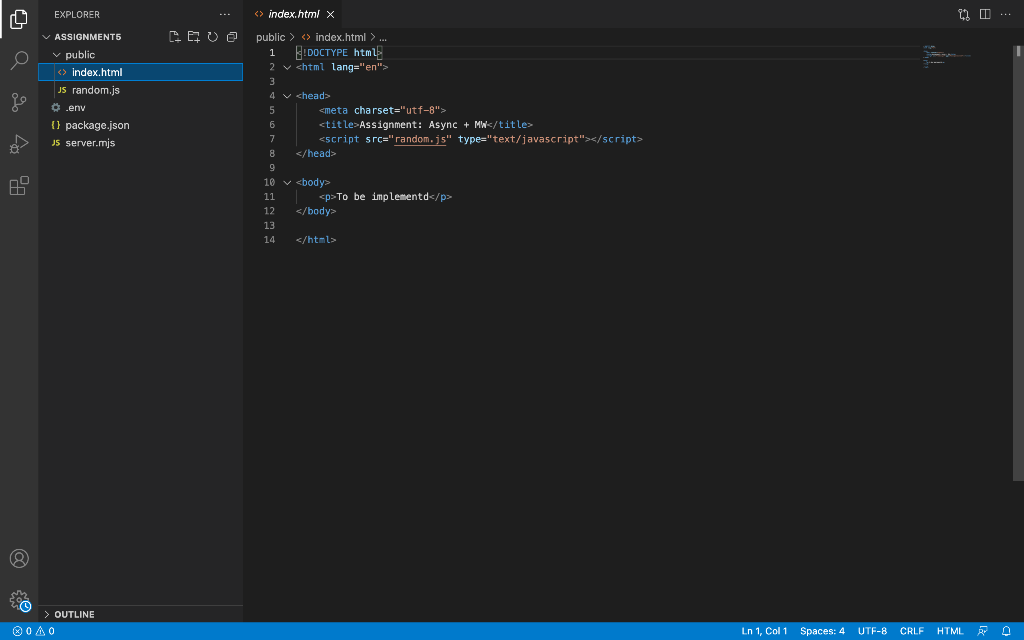Screen dimensions: 1024x640
Task: Click the code minimap
Action: [947, 57]
